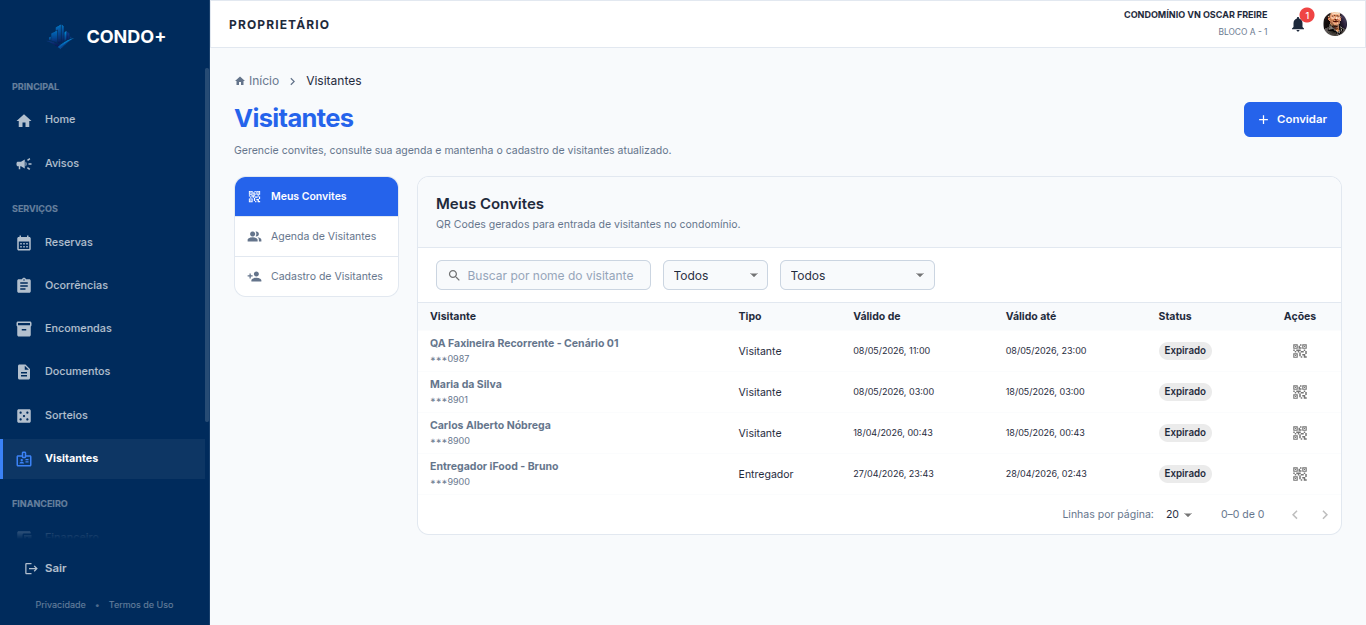Click the date 27/04/2026, 23:43
The image size is (1366, 625).
click(893, 474)
